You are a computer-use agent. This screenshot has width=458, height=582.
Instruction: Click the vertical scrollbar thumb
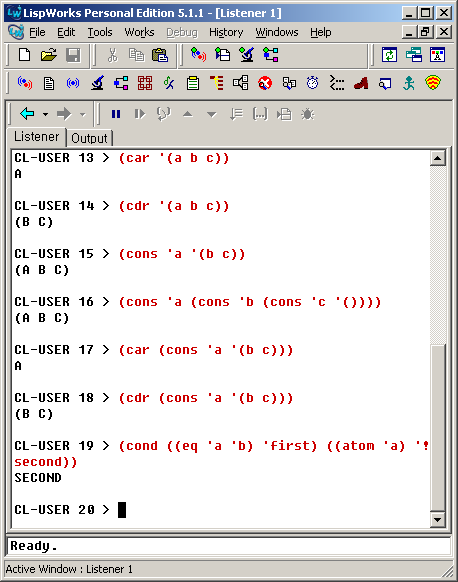coord(438,427)
